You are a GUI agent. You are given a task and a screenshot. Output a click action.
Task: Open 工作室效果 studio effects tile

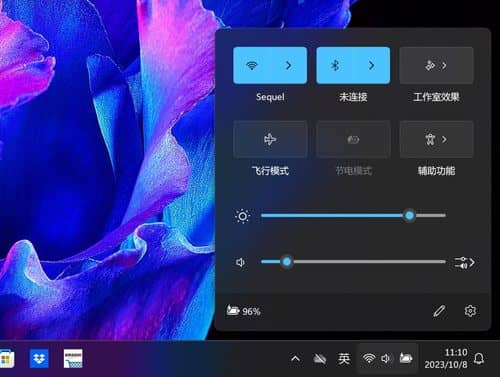click(436, 65)
